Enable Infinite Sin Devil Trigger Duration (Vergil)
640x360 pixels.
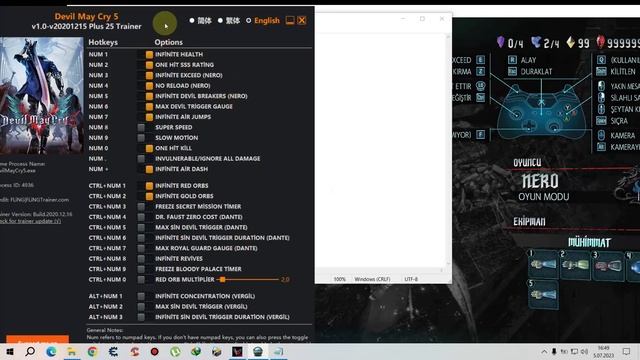click(x=141, y=317)
